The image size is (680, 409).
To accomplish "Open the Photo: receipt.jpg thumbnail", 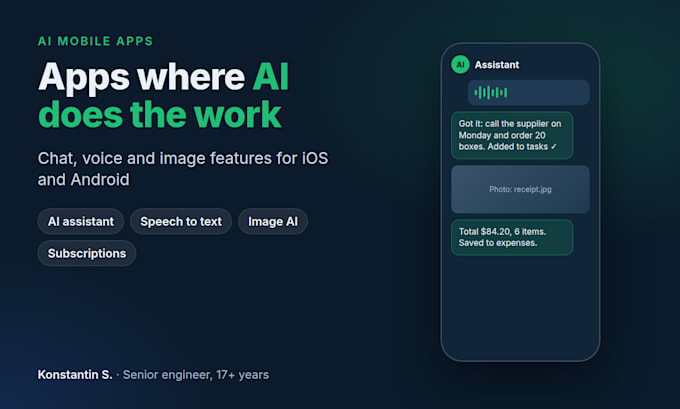I will click(520, 189).
